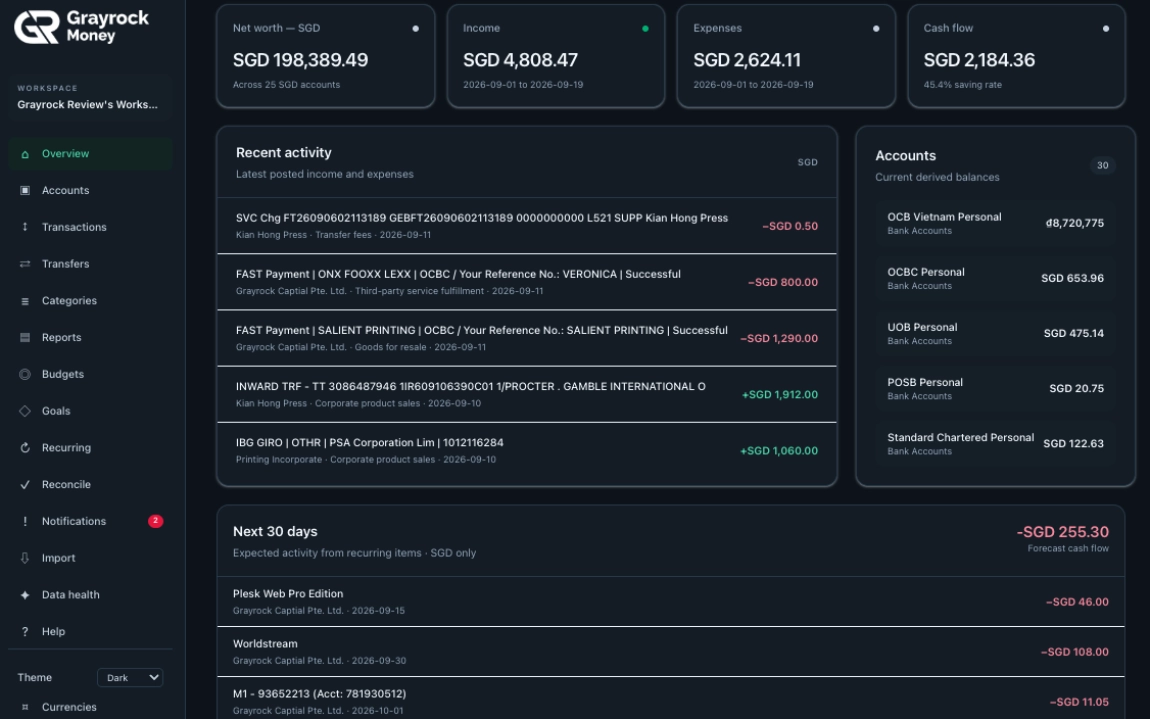Open the Expenses summary card
The width and height of the screenshot is (1150, 719).
[x=786, y=56]
